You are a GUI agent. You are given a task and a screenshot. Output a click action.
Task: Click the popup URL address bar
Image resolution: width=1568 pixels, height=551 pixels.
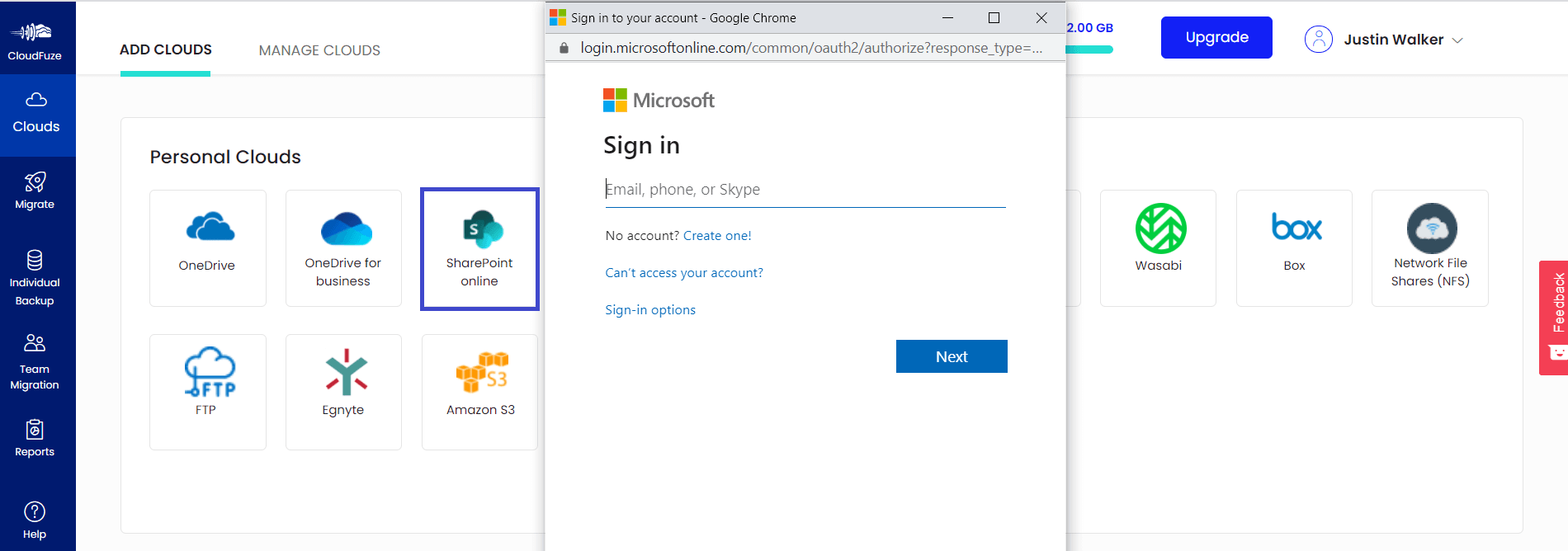pos(811,48)
